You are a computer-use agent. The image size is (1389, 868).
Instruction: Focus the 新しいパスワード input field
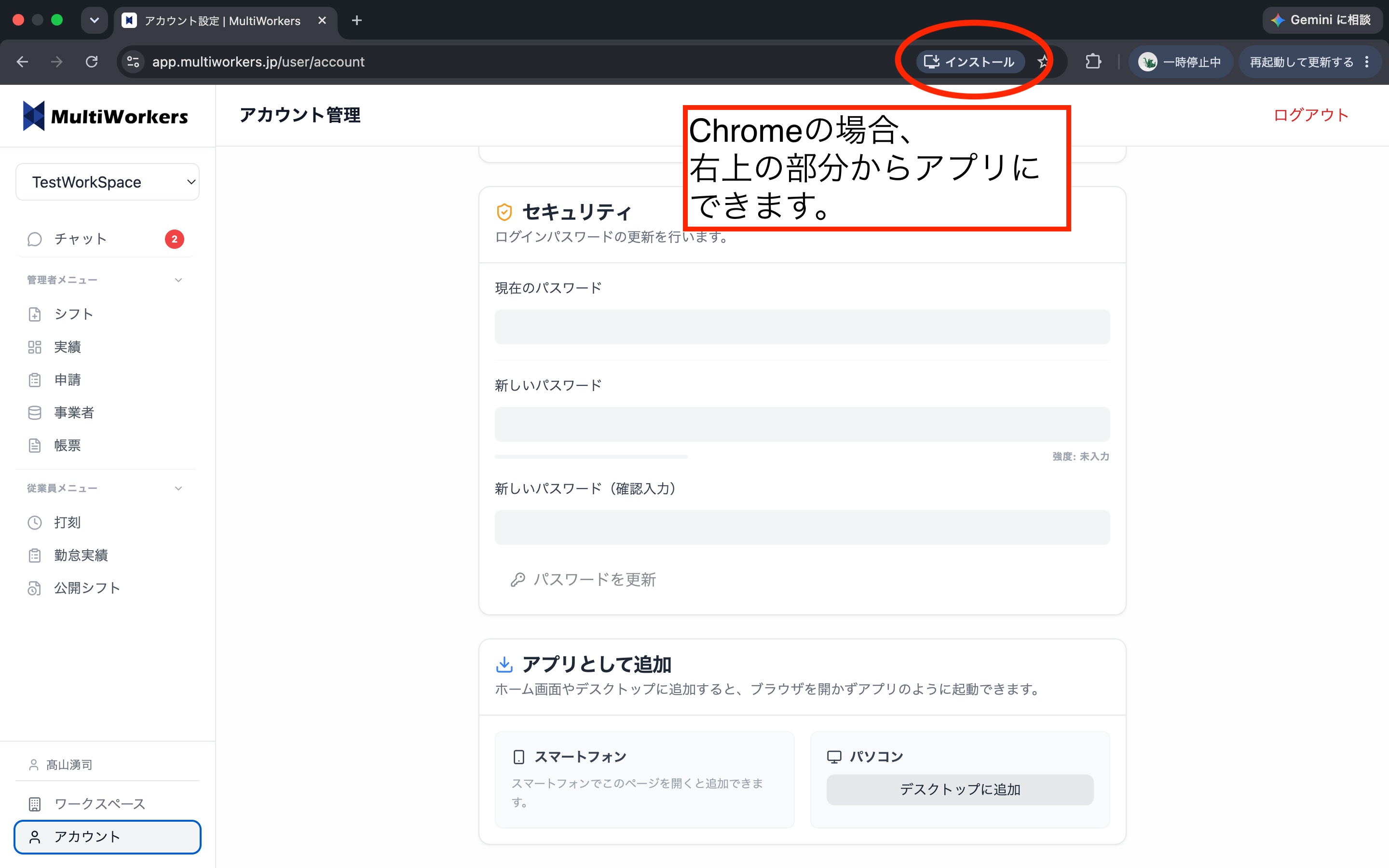click(x=802, y=424)
